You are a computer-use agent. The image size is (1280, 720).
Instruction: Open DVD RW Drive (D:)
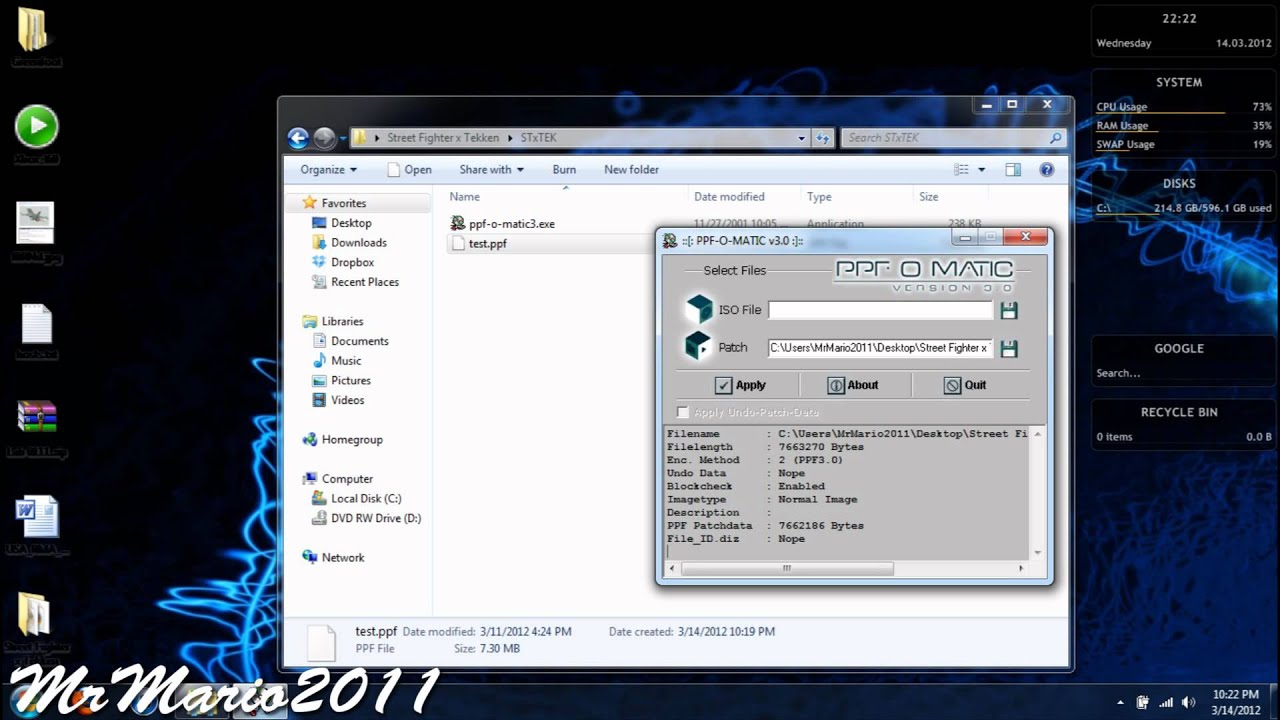coord(376,518)
